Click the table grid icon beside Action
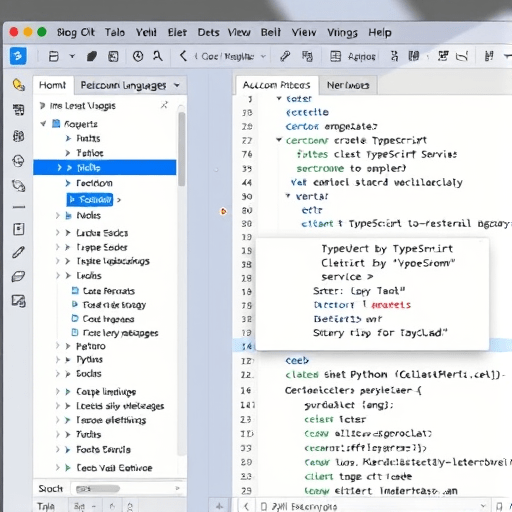Image resolution: width=512 pixels, height=512 pixels. click(x=335, y=56)
